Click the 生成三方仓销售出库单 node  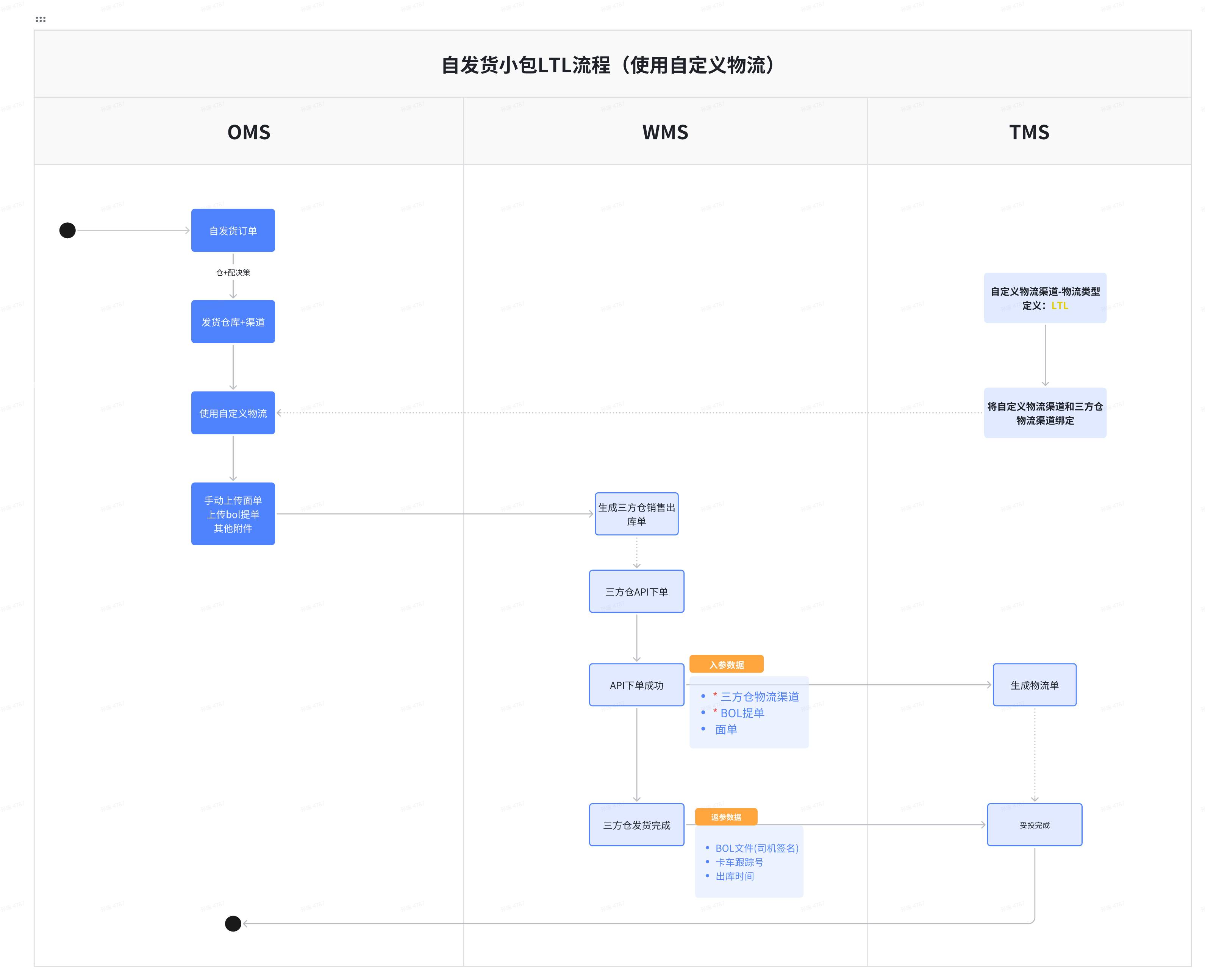coord(636,514)
